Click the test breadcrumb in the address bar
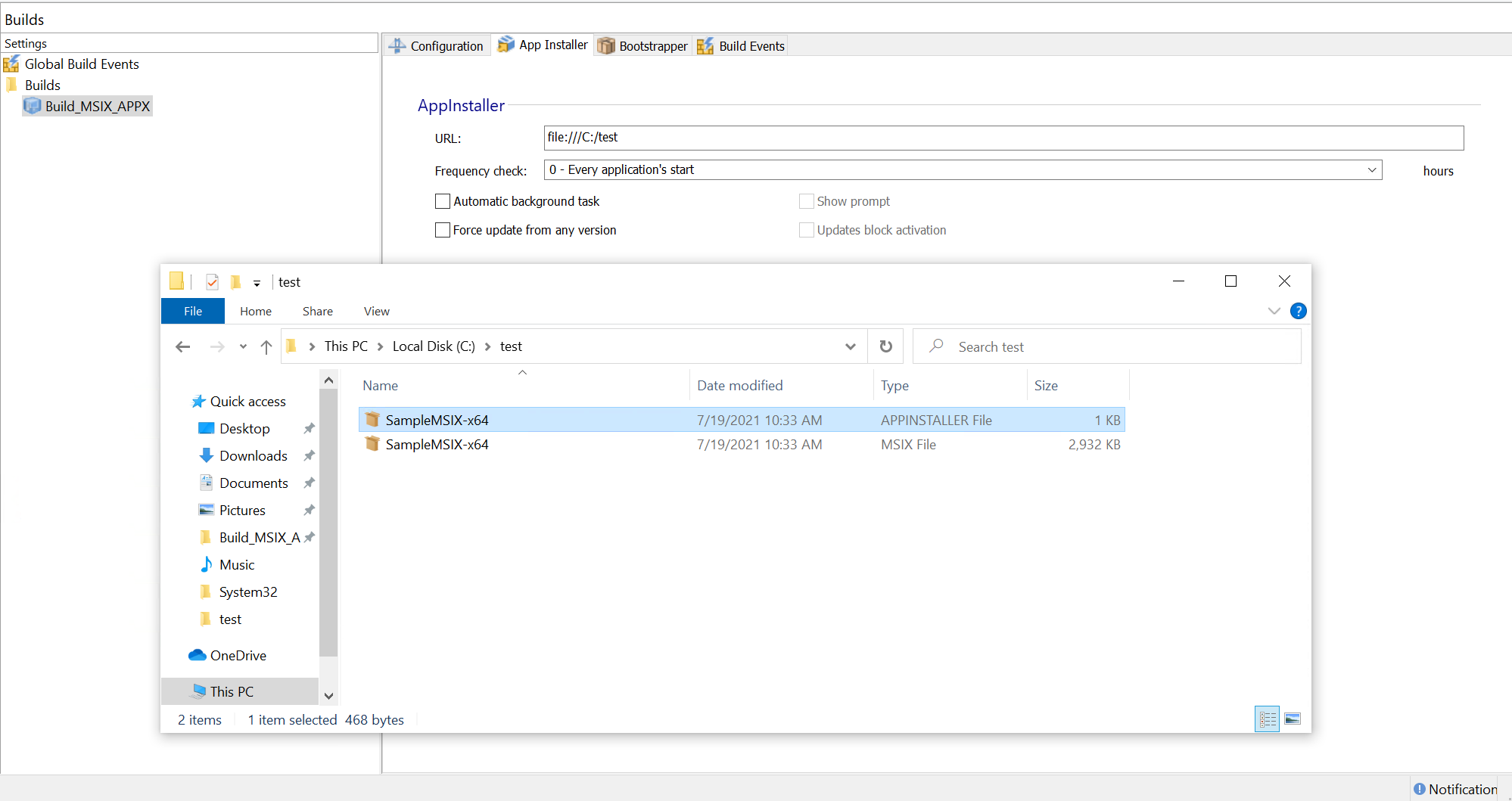Image resolution: width=1512 pixels, height=801 pixels. point(511,346)
